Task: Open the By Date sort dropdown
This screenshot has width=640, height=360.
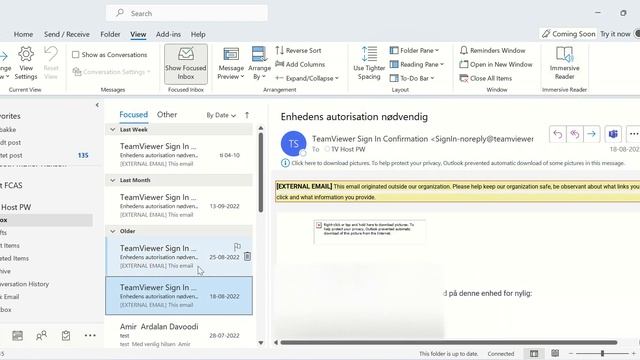Action: pos(221,115)
